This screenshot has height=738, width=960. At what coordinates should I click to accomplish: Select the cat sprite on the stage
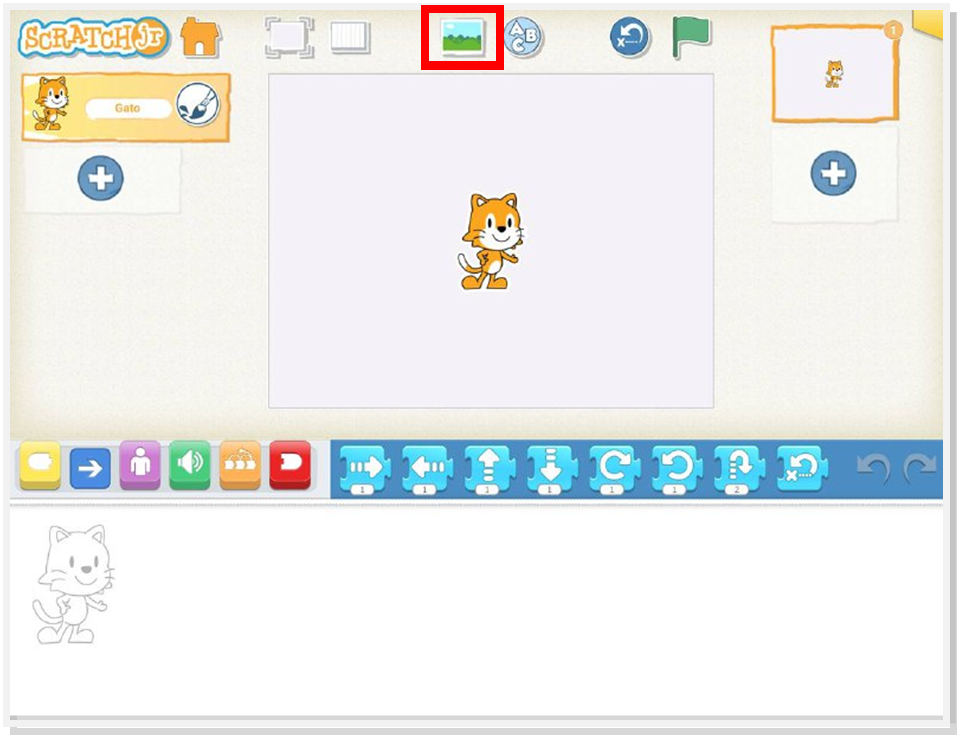click(490, 241)
